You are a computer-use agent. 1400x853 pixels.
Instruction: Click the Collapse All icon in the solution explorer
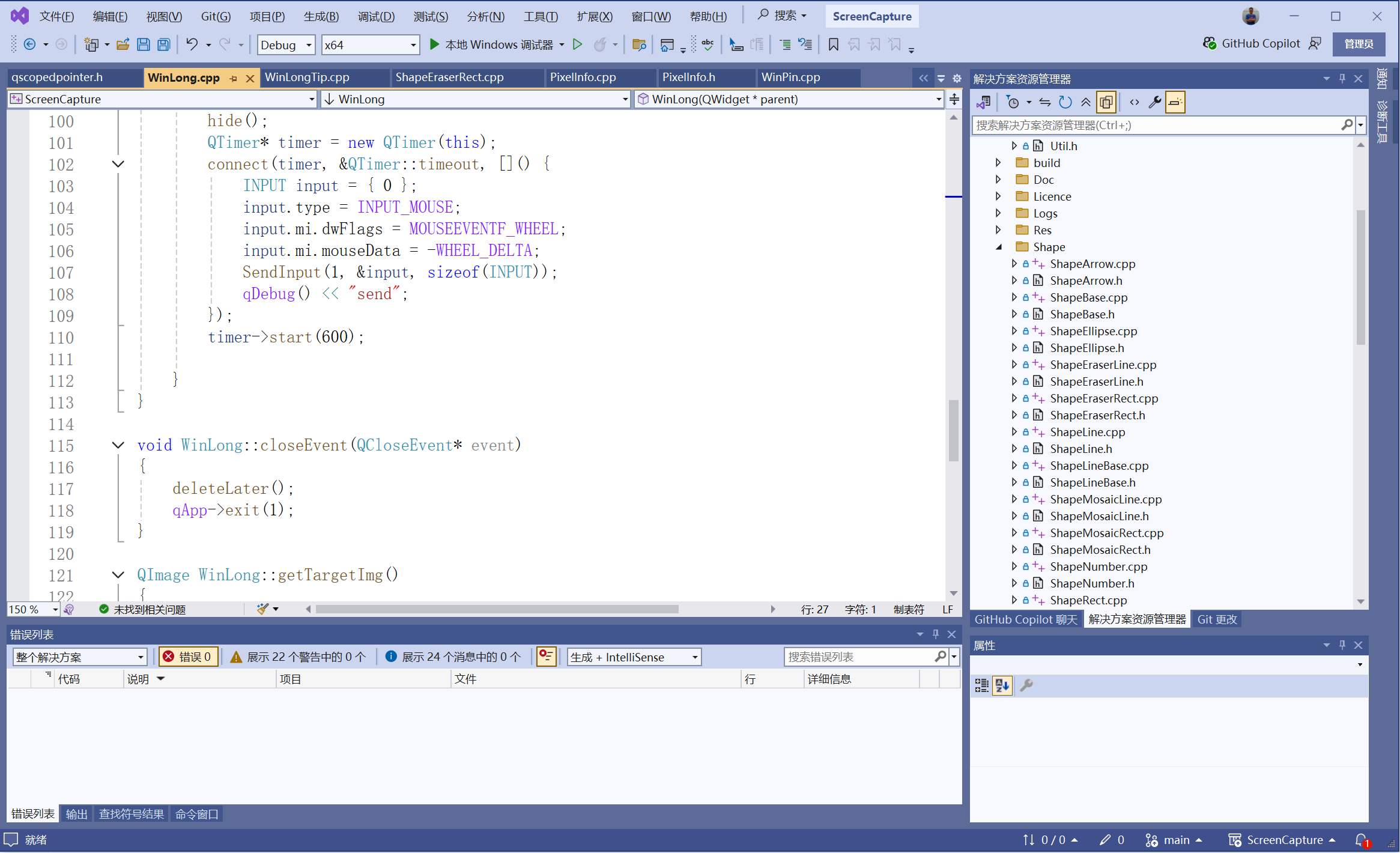click(x=1085, y=102)
